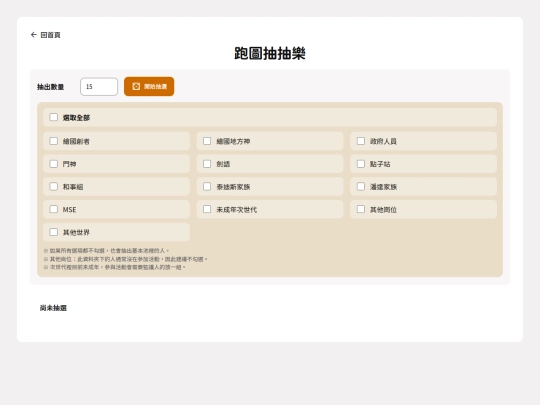
Task: Click the 抽出數量 label
Action: [51, 87]
